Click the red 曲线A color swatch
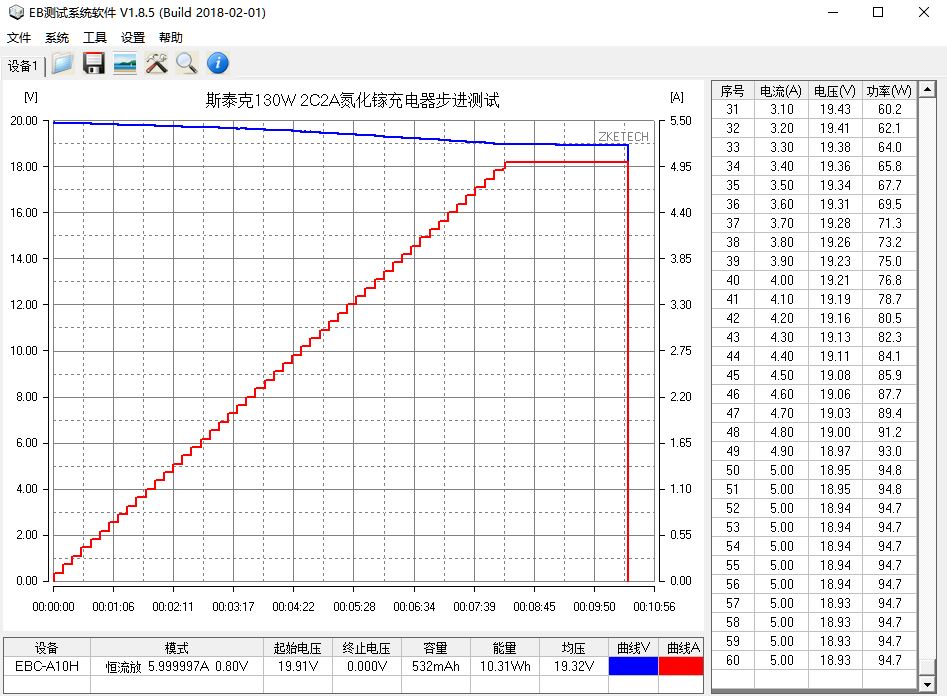Screen dimensions: 947x696 tap(682, 666)
